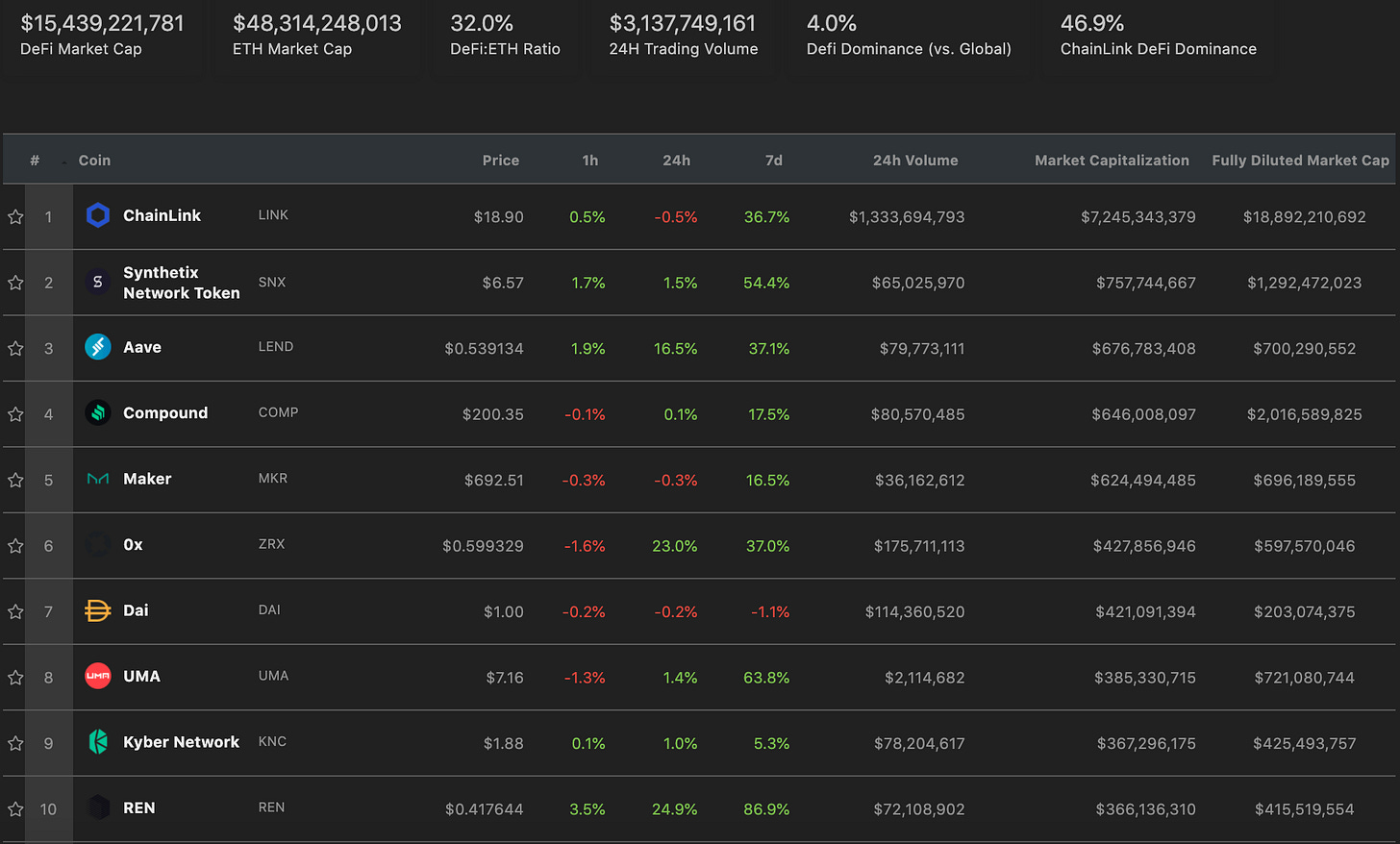Open the 0x coin name link
Screen dimensions: 1400x844
(133, 544)
